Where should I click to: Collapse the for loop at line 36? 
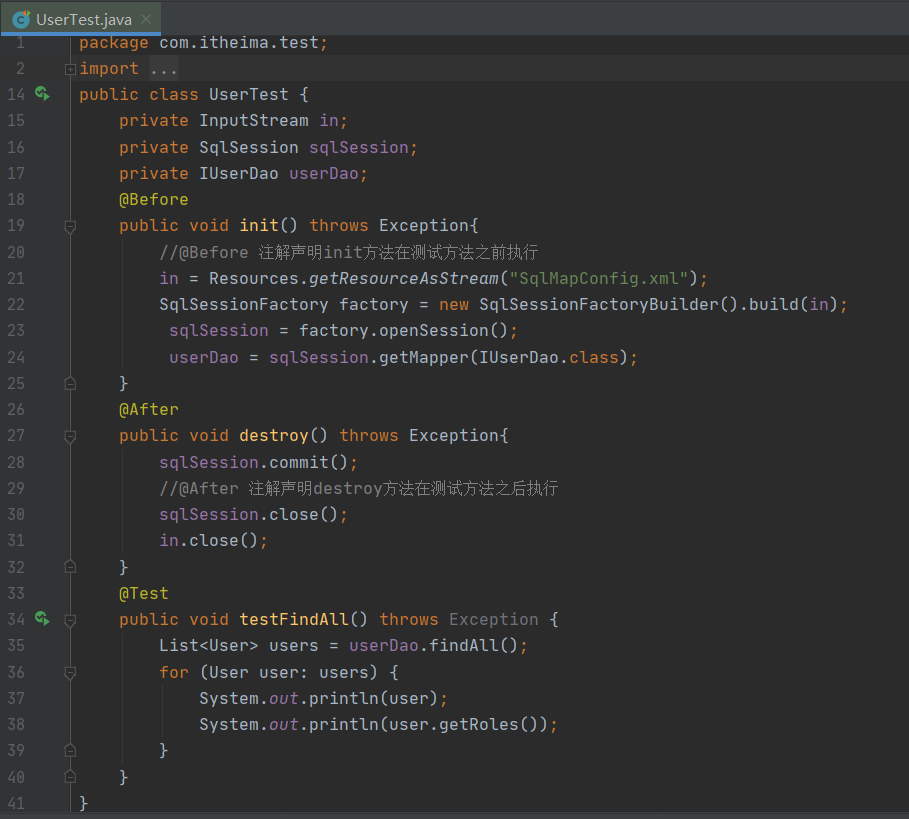click(70, 673)
